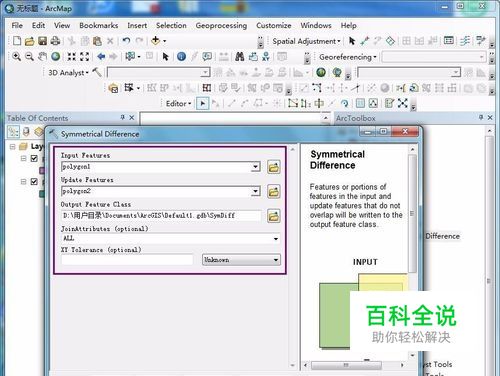Open a map document with folder icon
This screenshot has height=376, width=500.
(30, 41)
